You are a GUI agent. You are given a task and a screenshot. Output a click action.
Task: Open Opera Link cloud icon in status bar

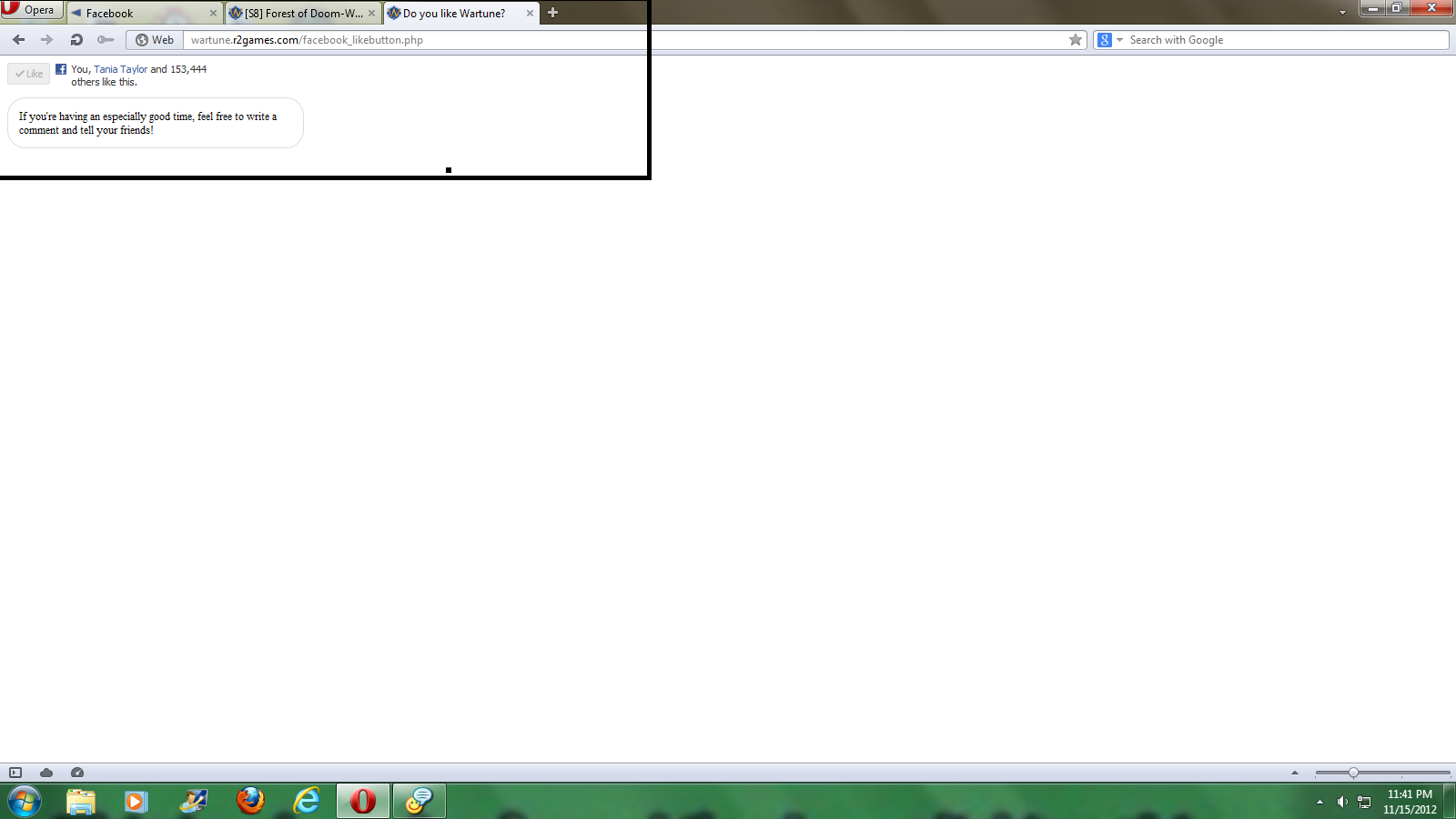pos(46,773)
